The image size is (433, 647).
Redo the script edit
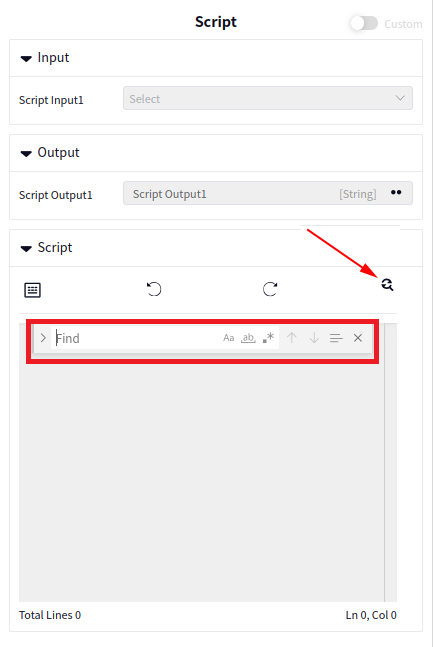pos(270,289)
